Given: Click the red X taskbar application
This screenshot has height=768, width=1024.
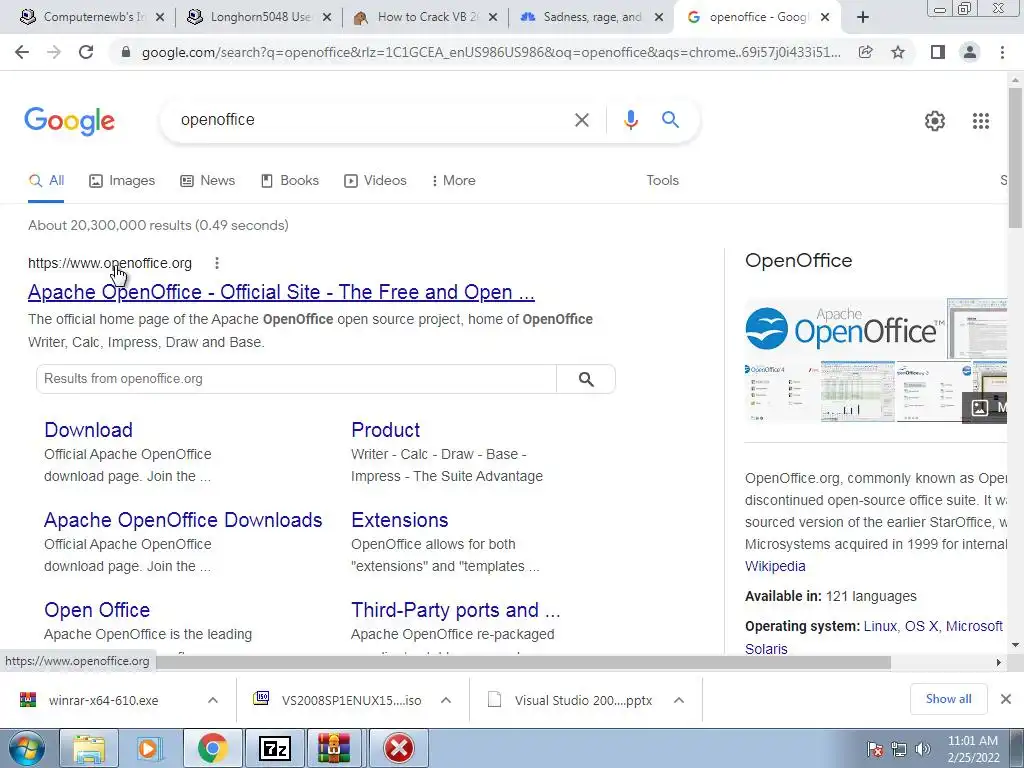Looking at the screenshot, I should point(399,748).
